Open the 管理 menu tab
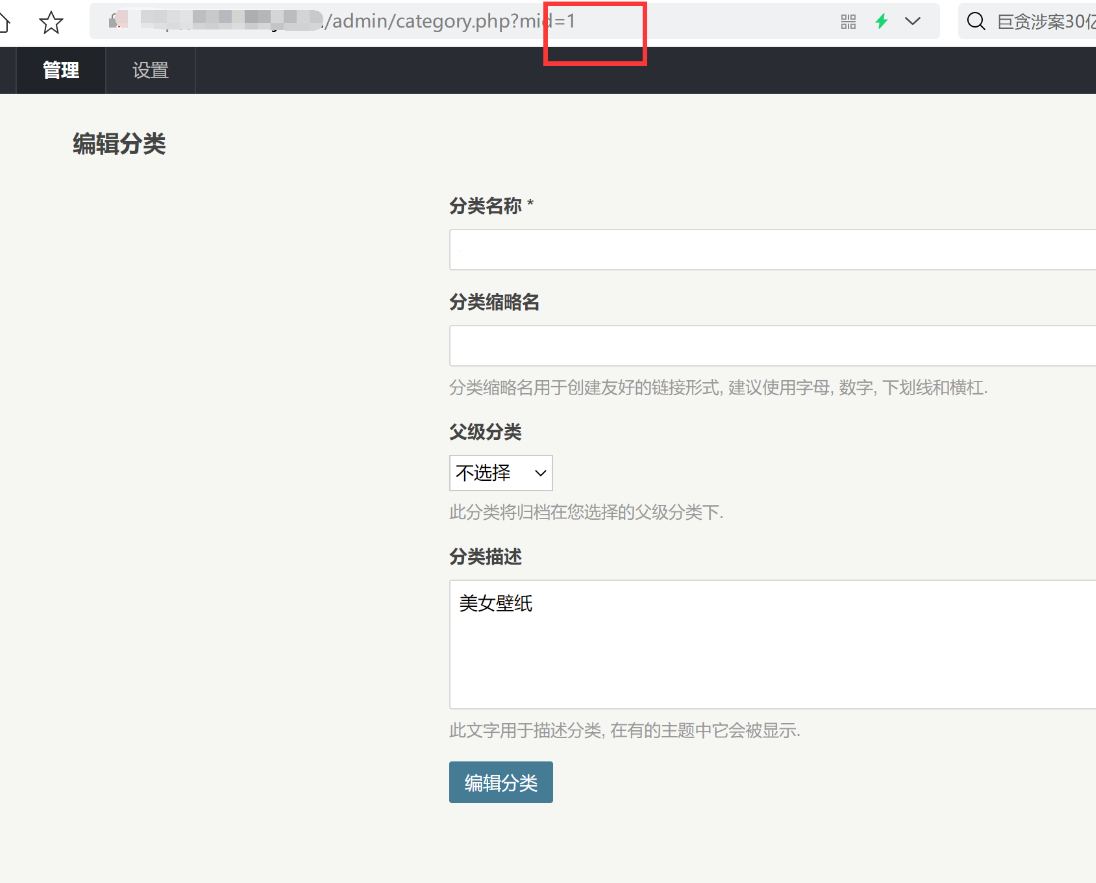 (x=61, y=71)
